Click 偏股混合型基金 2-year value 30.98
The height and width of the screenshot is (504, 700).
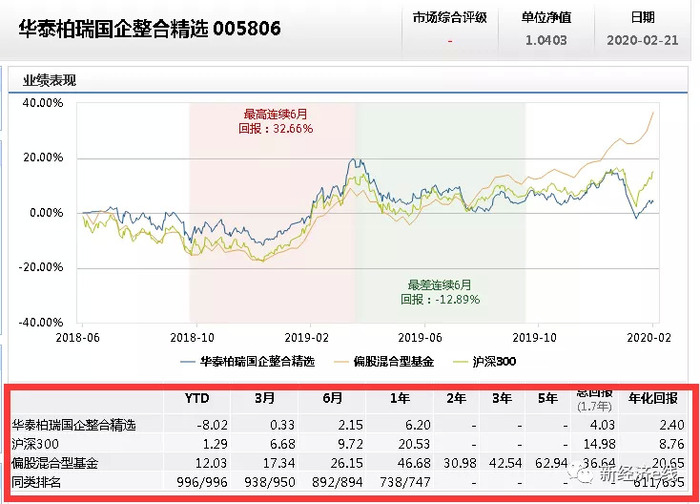pyautogui.click(x=460, y=463)
